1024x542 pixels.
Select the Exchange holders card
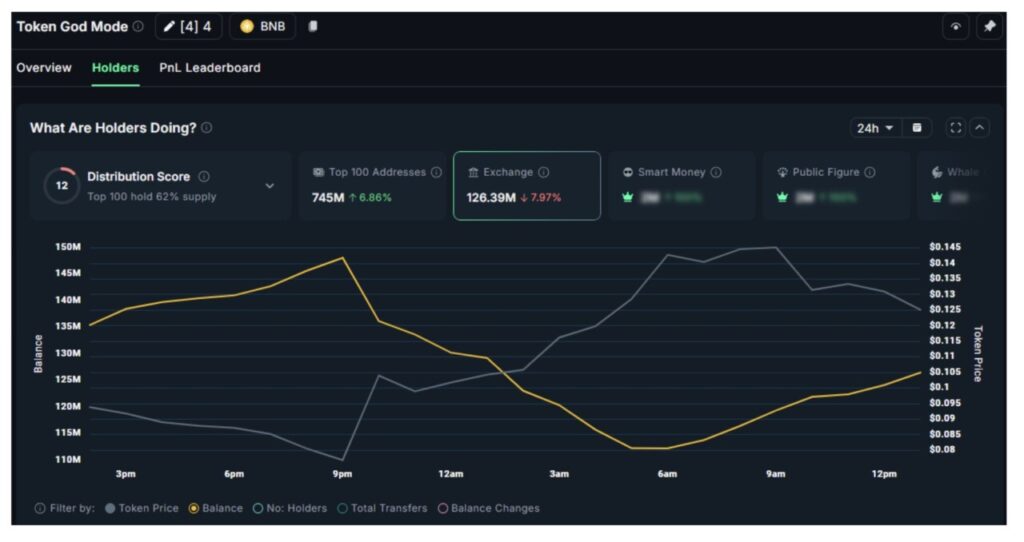(x=526, y=185)
